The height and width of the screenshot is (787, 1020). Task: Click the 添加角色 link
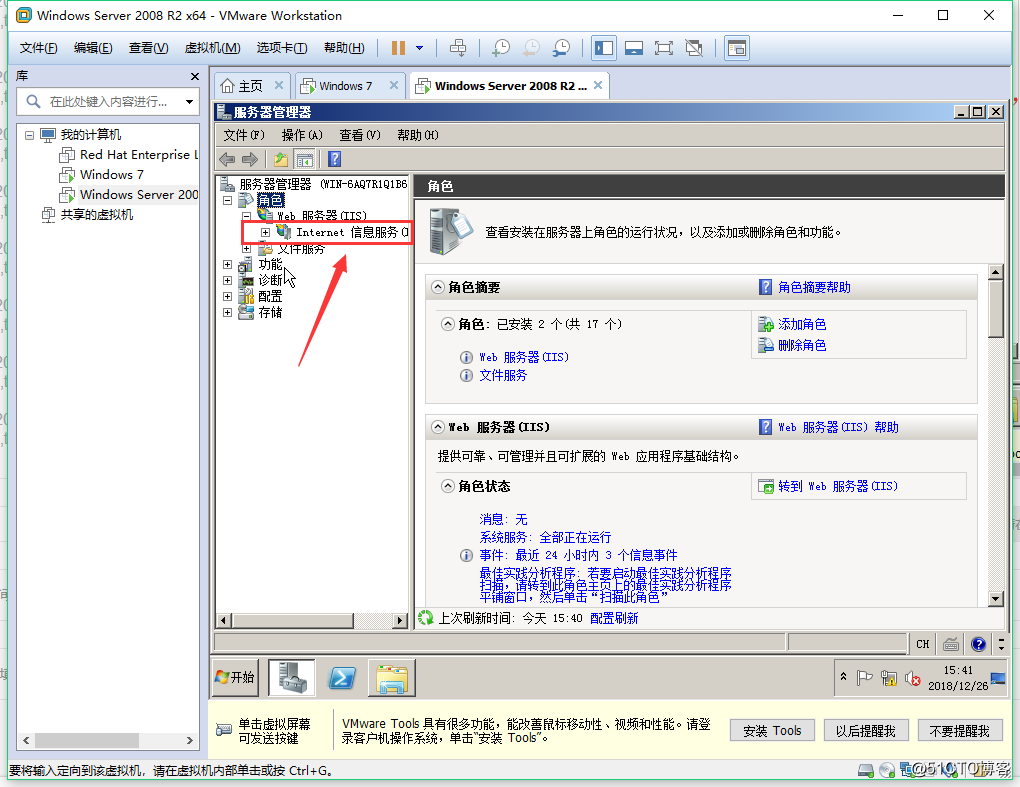coord(802,324)
